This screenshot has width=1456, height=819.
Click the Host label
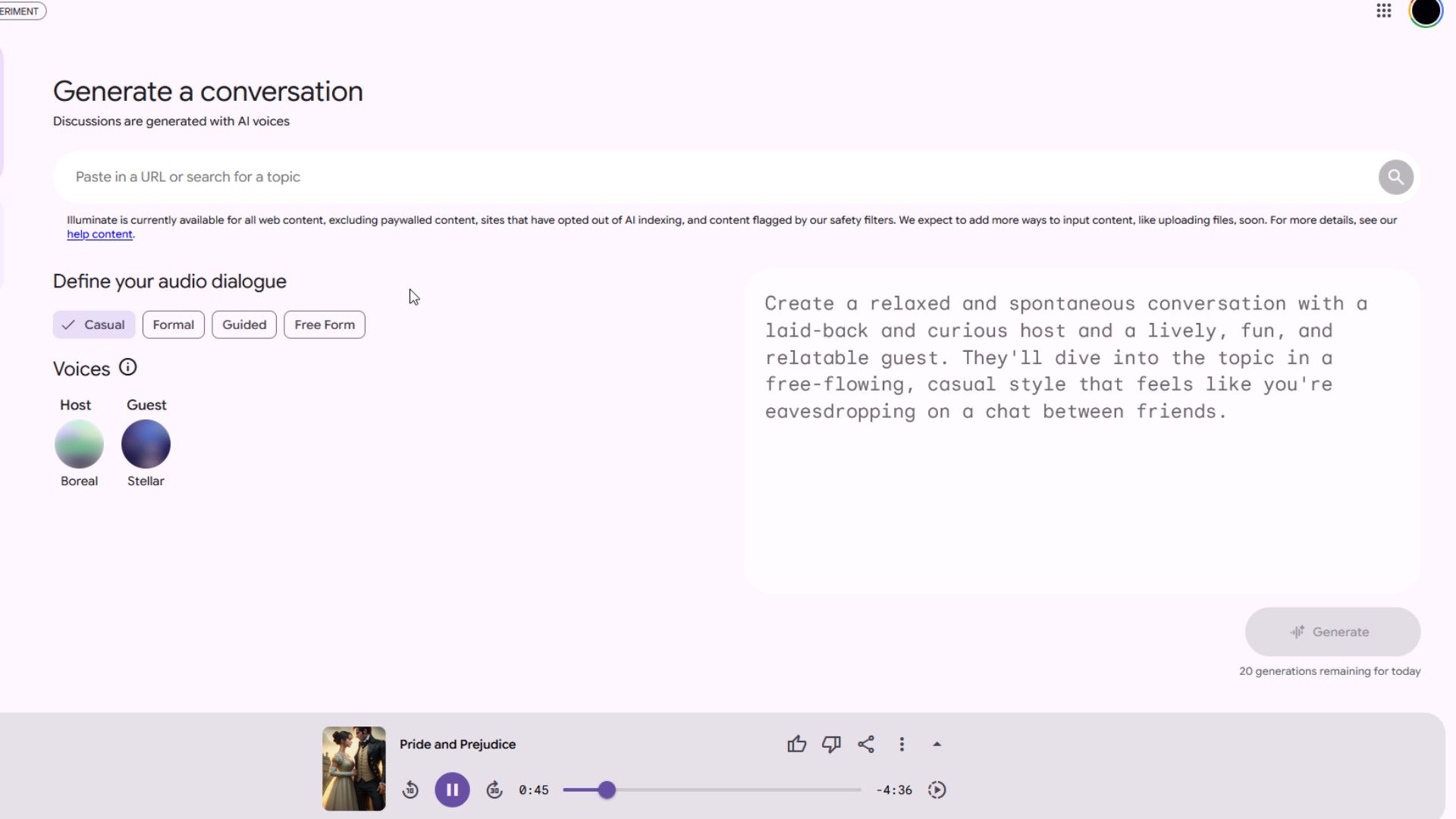point(75,405)
